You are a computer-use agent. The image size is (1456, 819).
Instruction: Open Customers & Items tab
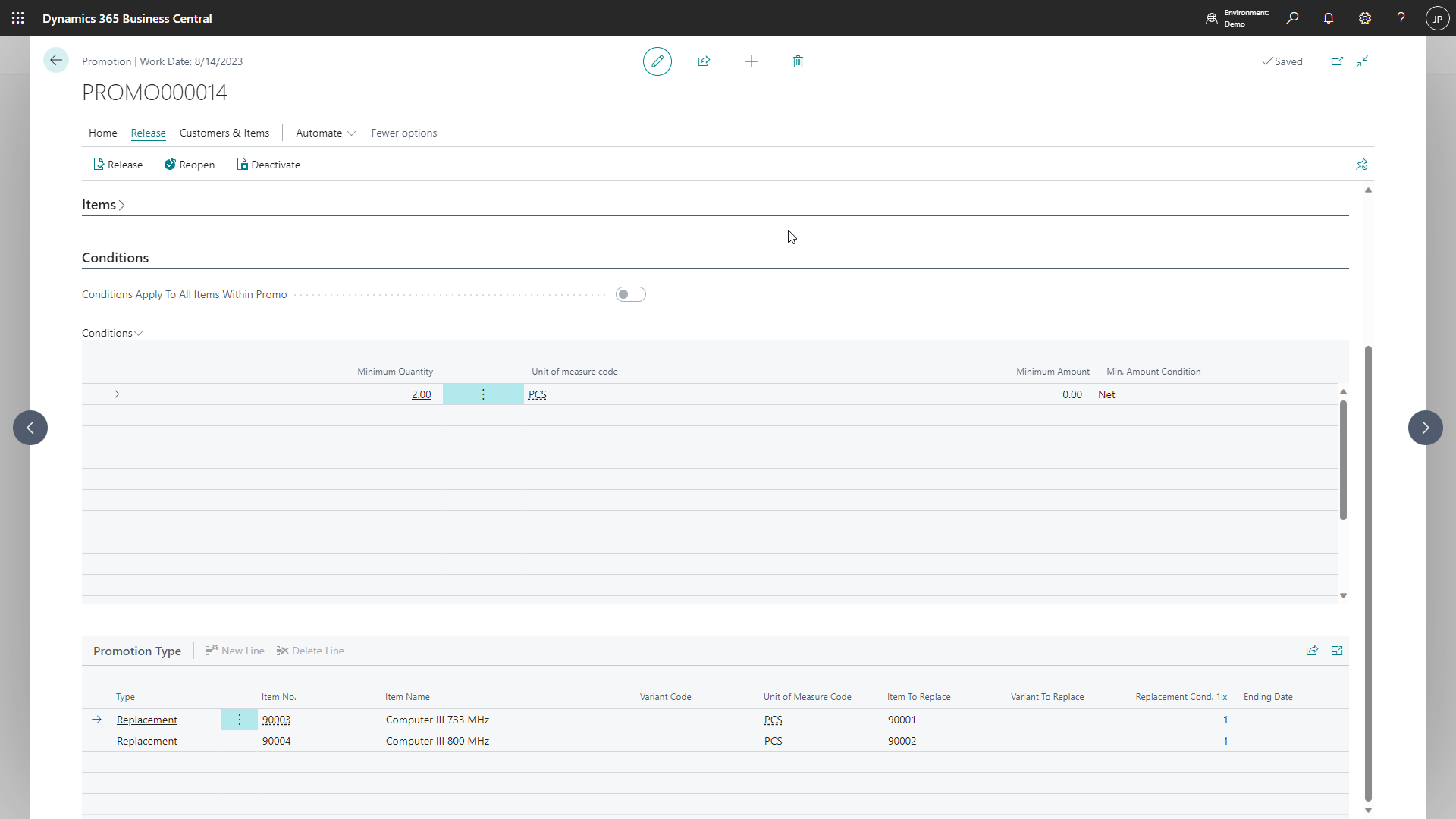click(224, 133)
